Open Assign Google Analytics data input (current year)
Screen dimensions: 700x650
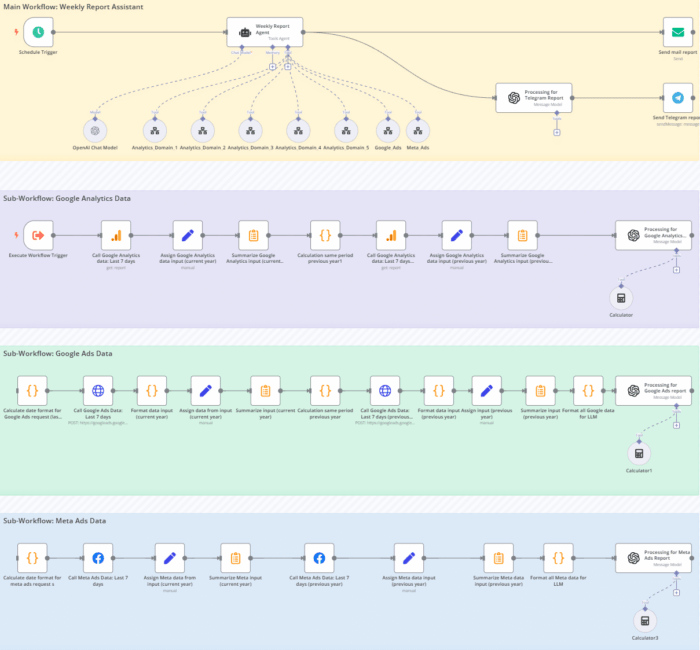(x=188, y=235)
